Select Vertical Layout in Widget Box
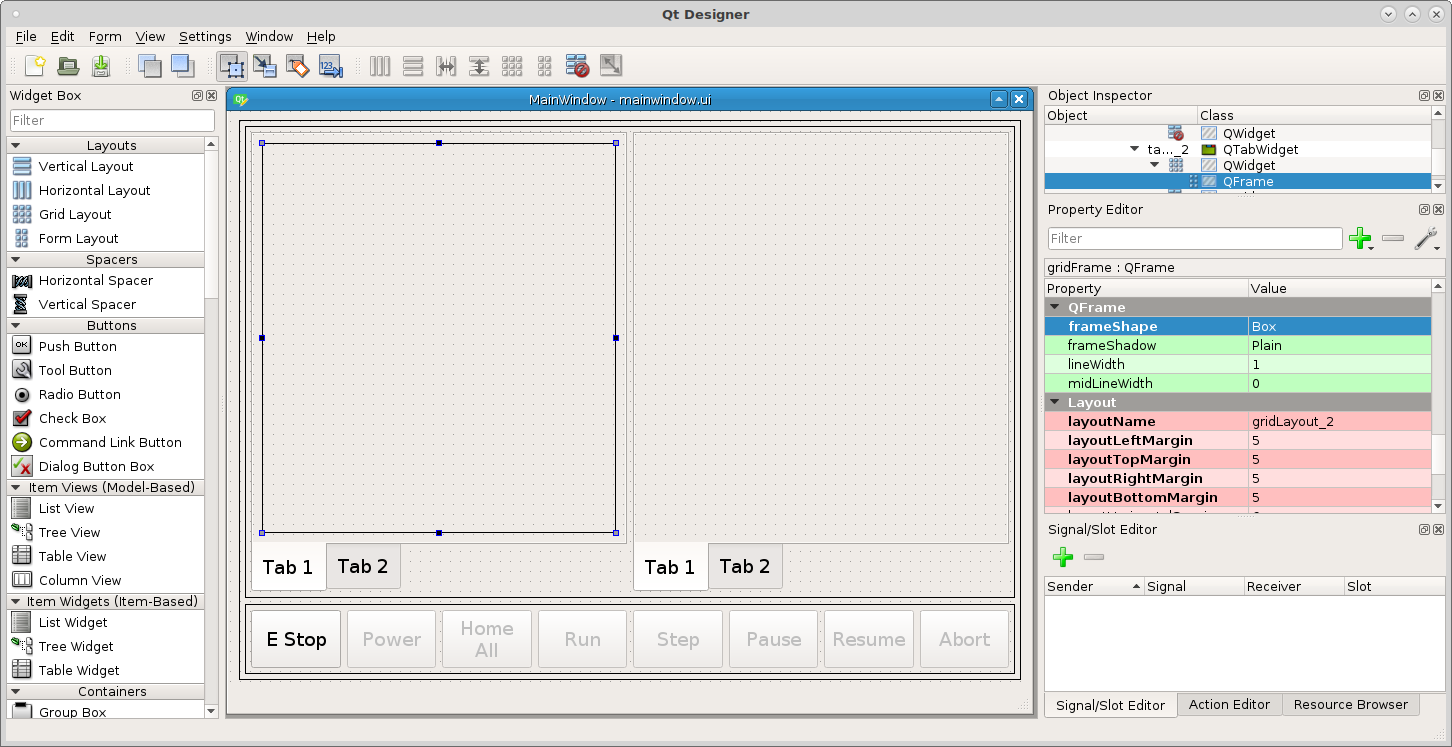Image resolution: width=1452 pixels, height=747 pixels. click(x=86, y=166)
